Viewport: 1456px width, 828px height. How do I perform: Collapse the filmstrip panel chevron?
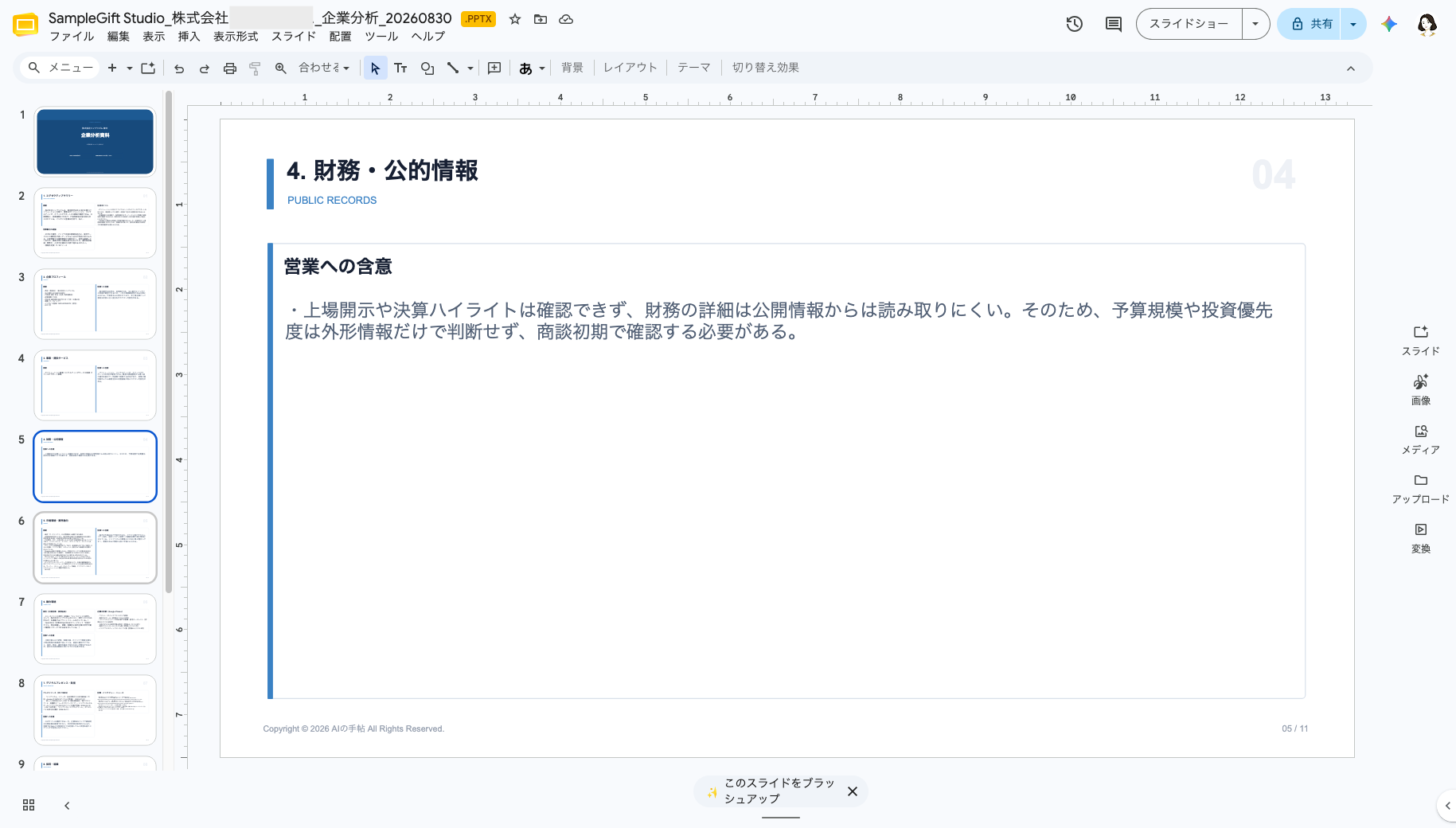(67, 805)
